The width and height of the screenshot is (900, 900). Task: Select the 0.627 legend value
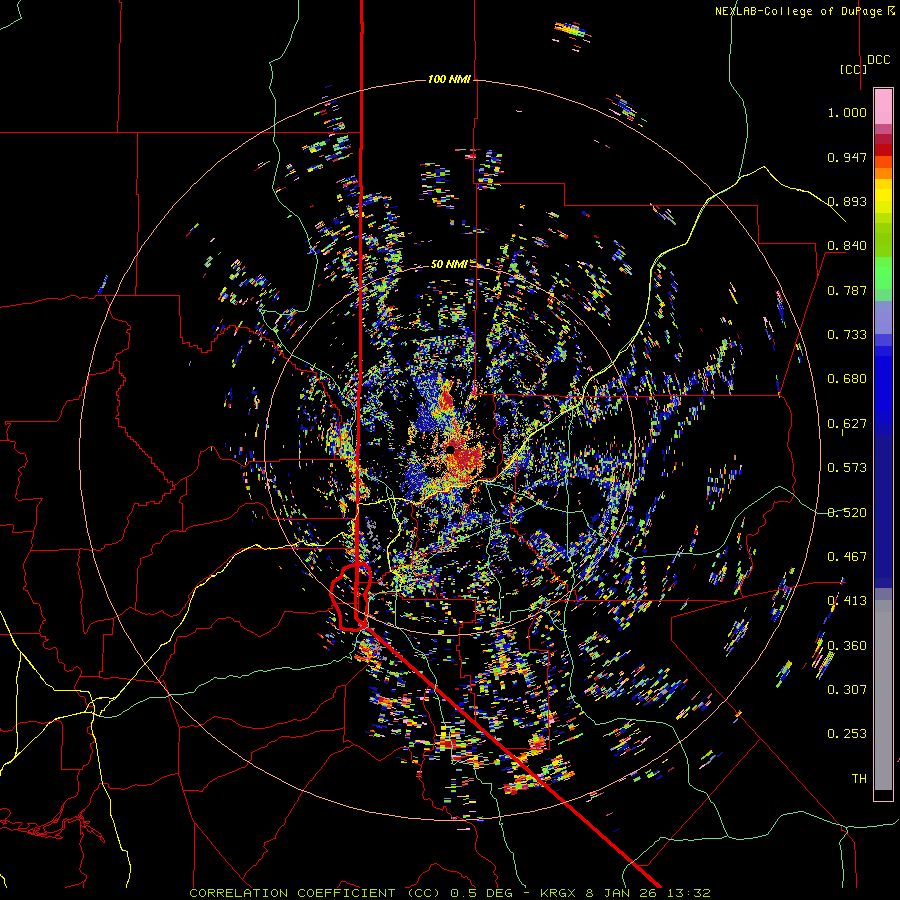point(847,424)
